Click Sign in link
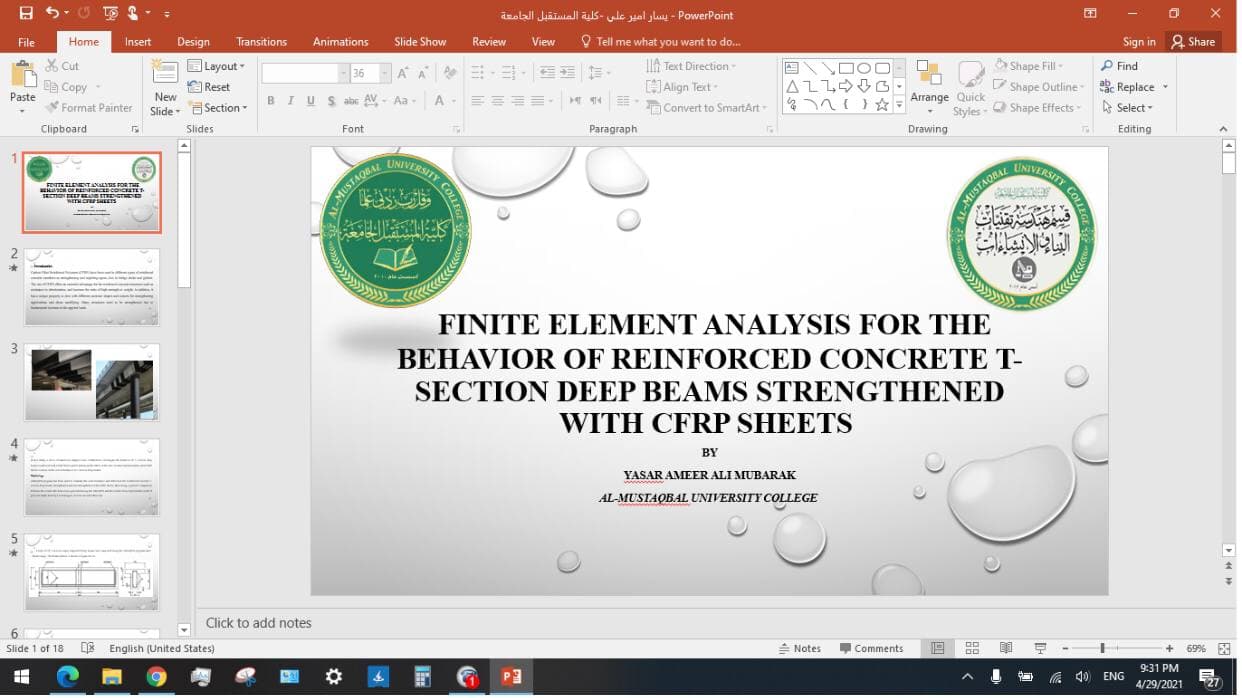Viewport: 1242px width, 698px height. pyautogui.click(x=1139, y=42)
